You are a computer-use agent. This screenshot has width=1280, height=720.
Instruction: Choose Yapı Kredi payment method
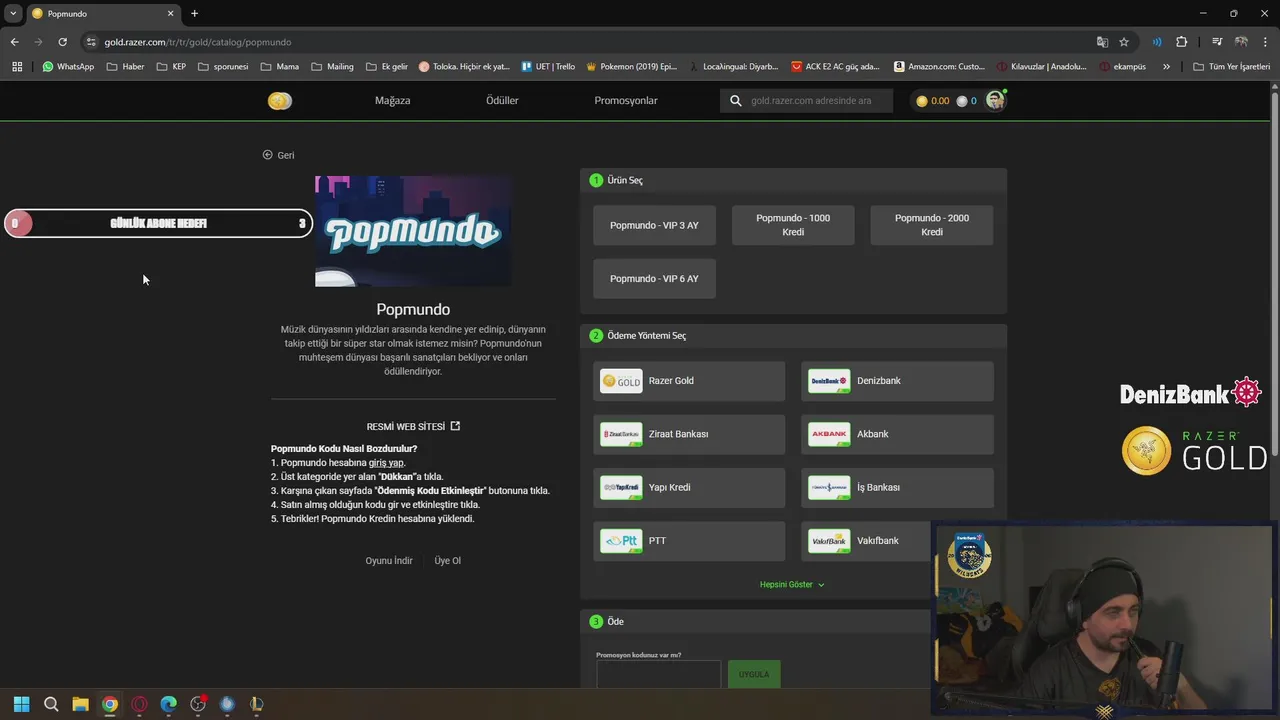point(689,487)
